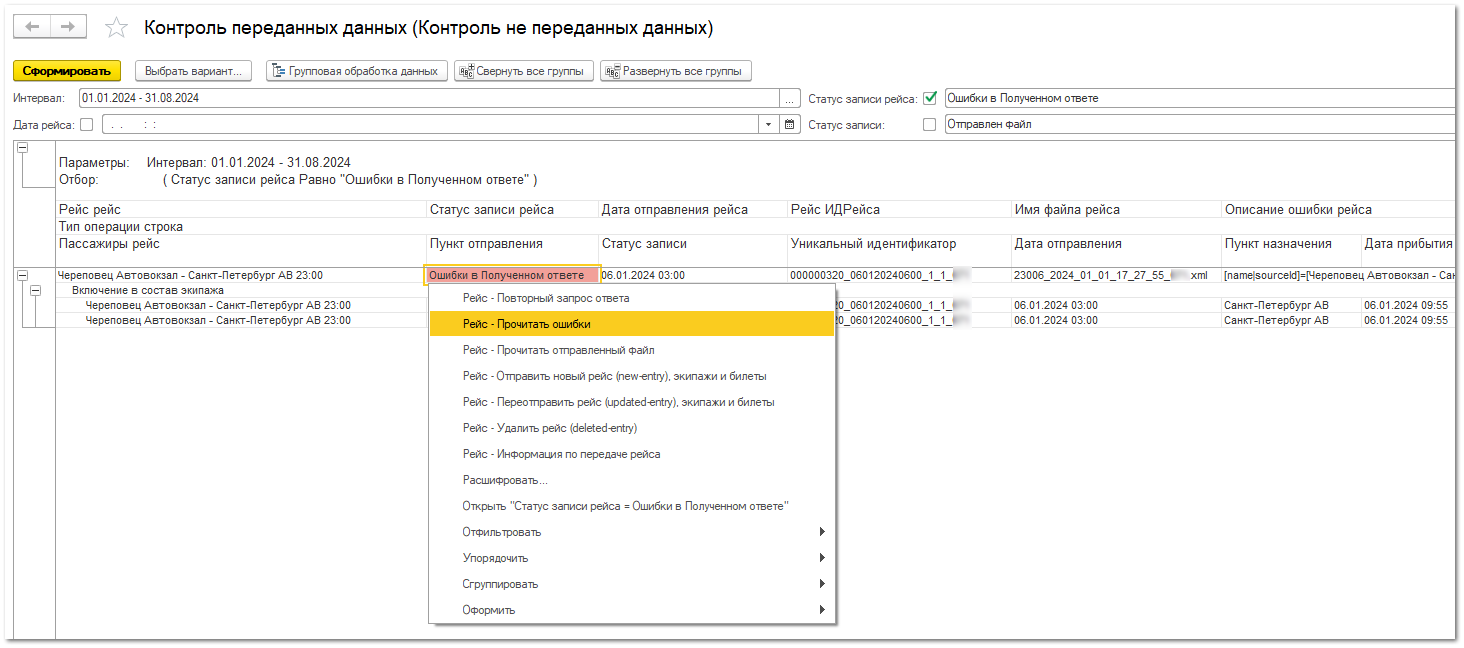Select Рейс - Прочитать ошибки menu item
Viewport: 1464px width, 648px height.
click(631, 324)
